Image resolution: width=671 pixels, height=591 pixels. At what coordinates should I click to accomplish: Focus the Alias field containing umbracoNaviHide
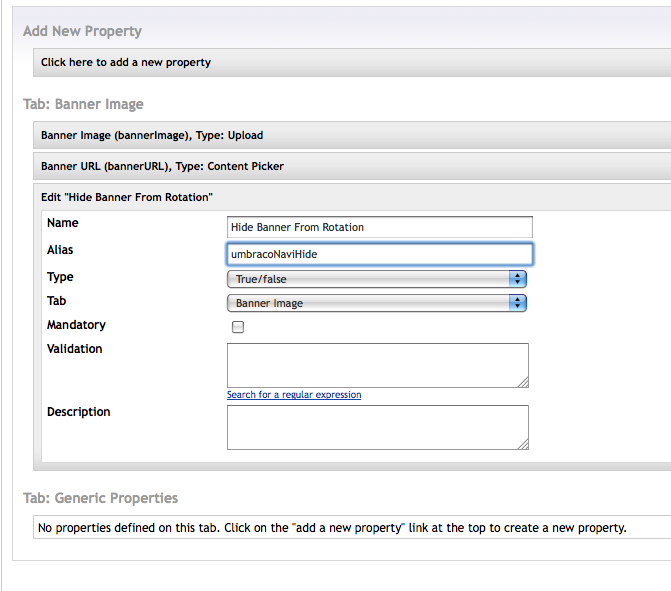click(380, 254)
